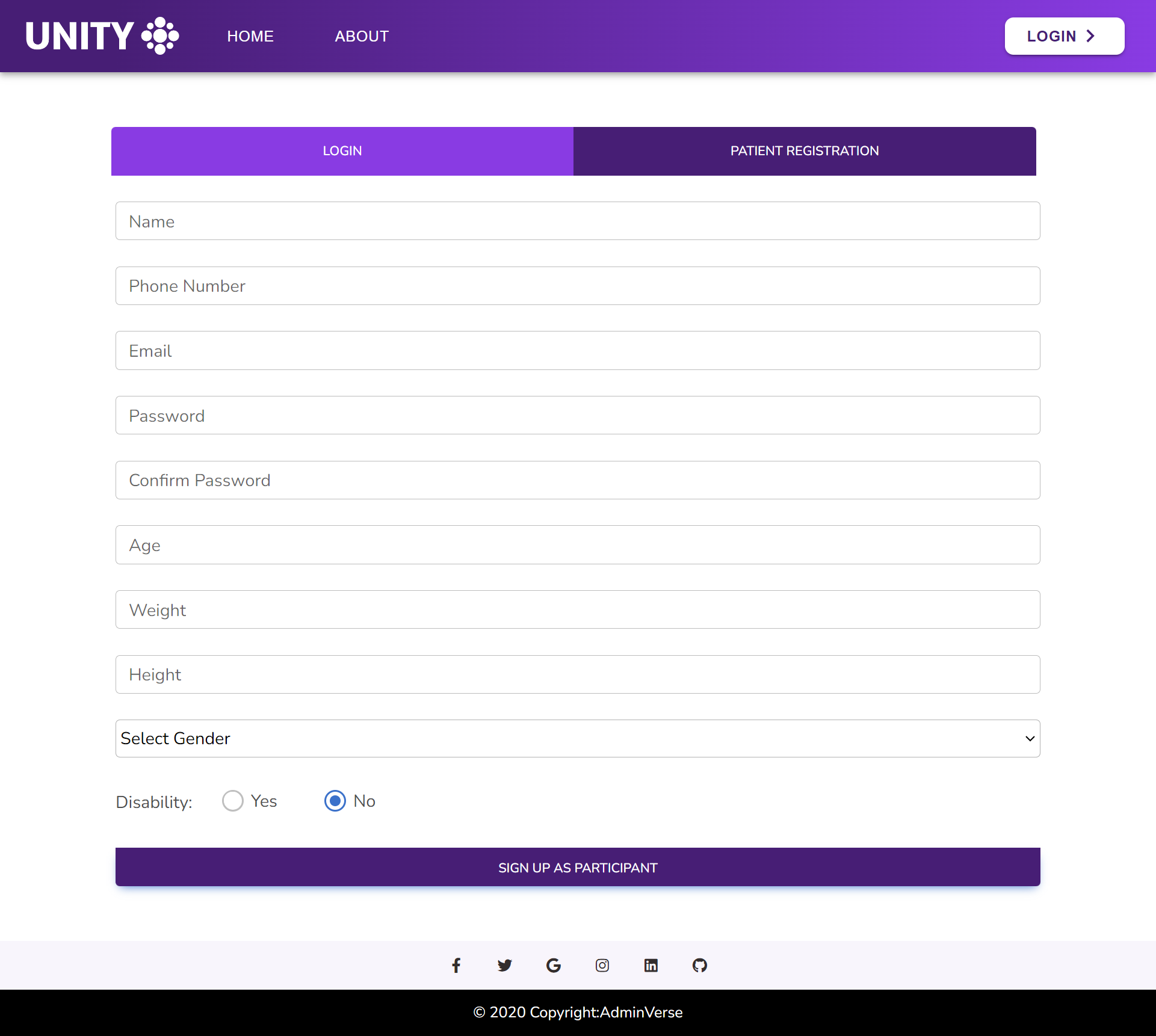Click the Name input field
Viewport: 1156px width, 1036px height.
coord(578,221)
